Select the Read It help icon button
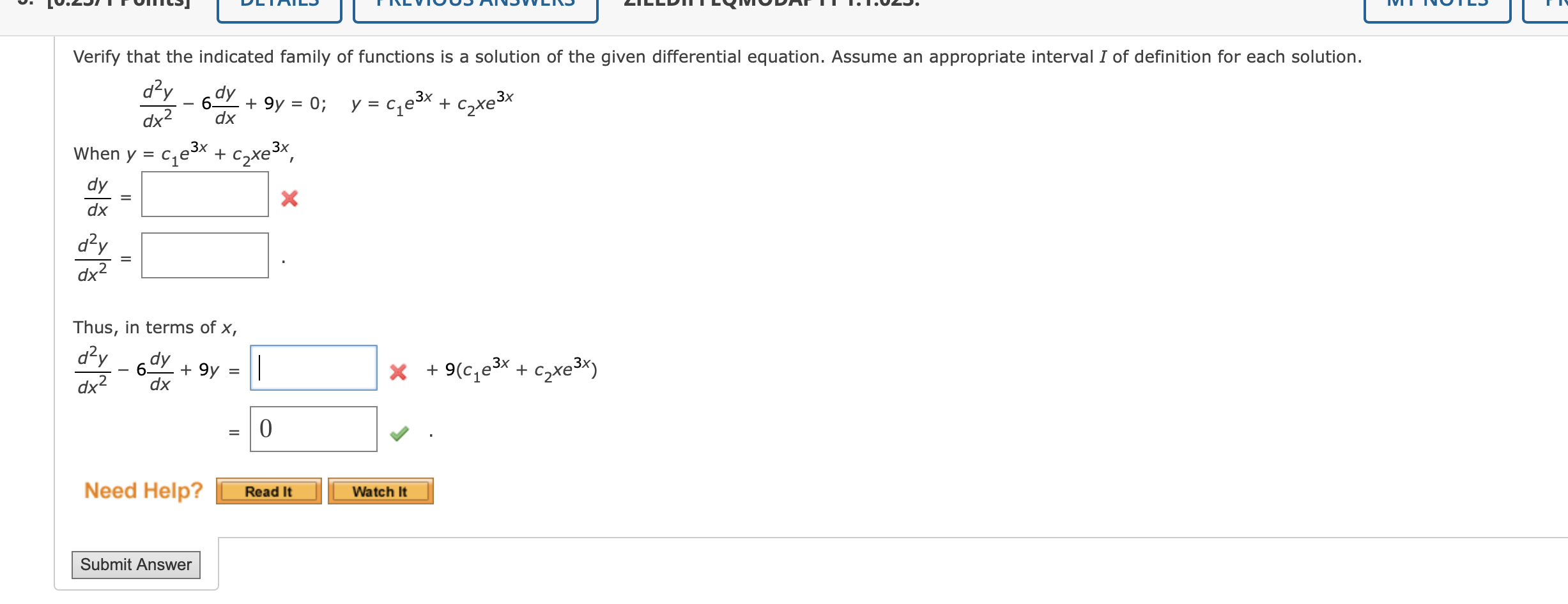This screenshot has width=1568, height=604. coord(268,491)
